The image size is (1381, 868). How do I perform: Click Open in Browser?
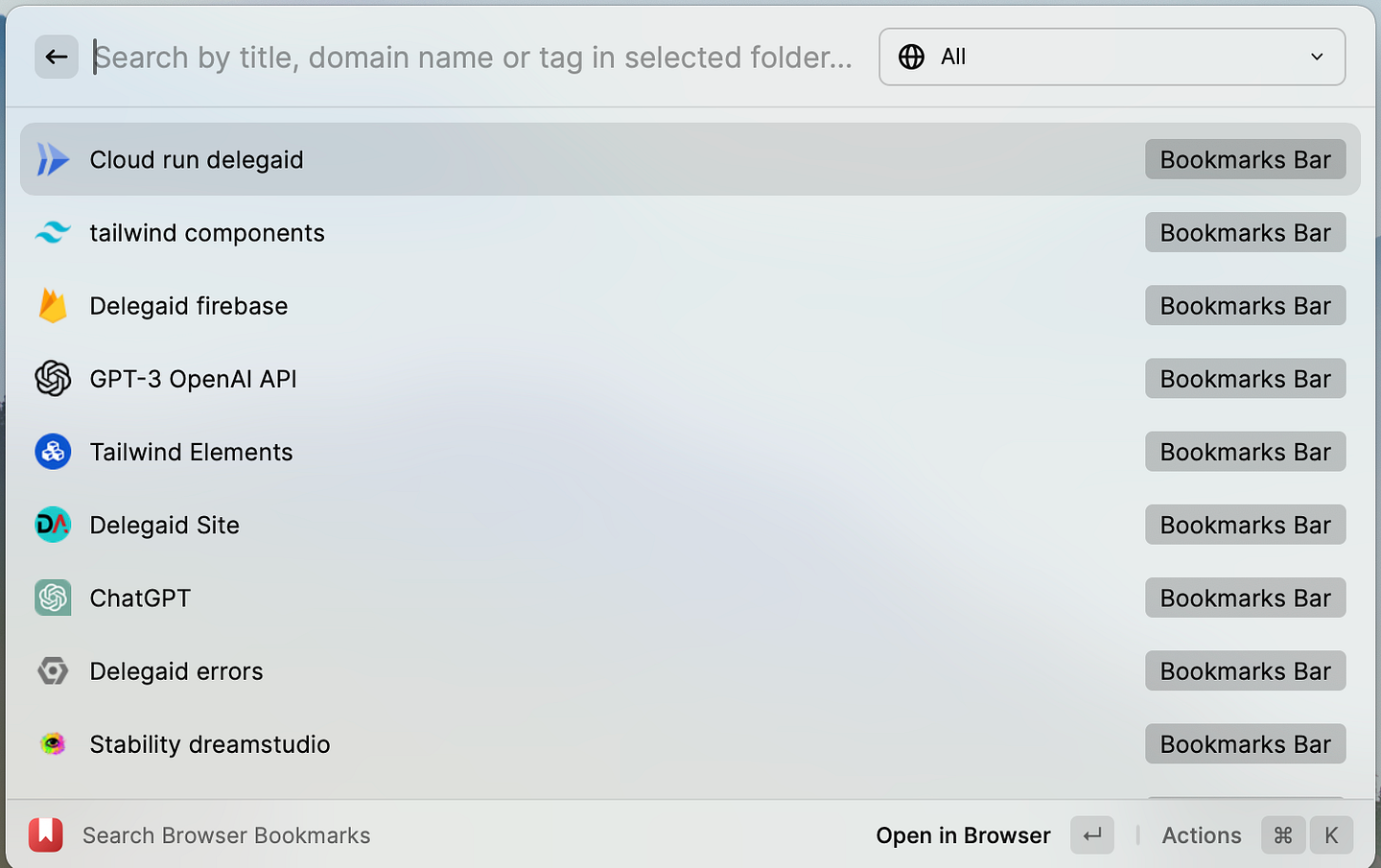click(x=963, y=834)
